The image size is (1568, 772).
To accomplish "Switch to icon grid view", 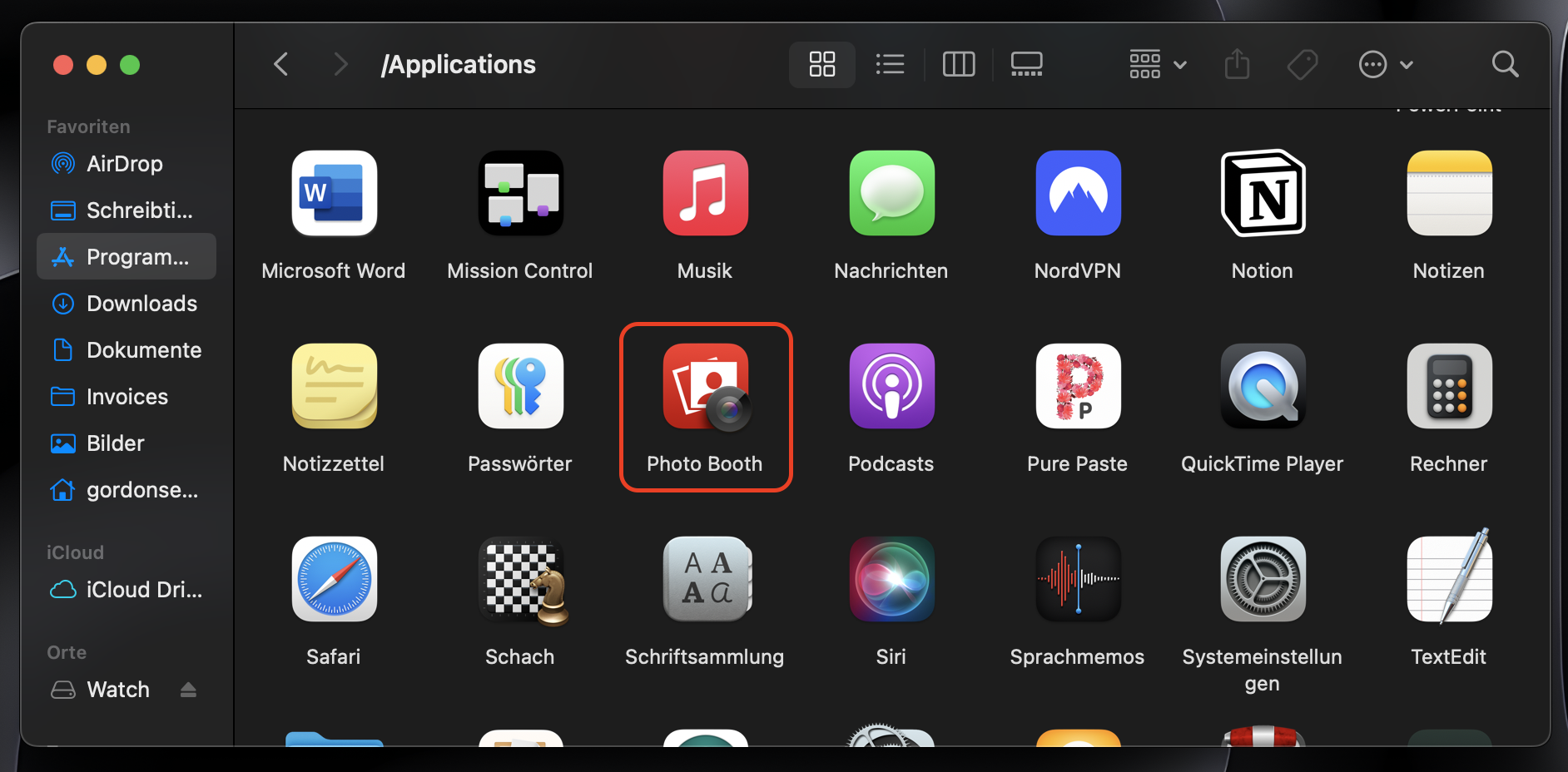I will click(x=822, y=64).
